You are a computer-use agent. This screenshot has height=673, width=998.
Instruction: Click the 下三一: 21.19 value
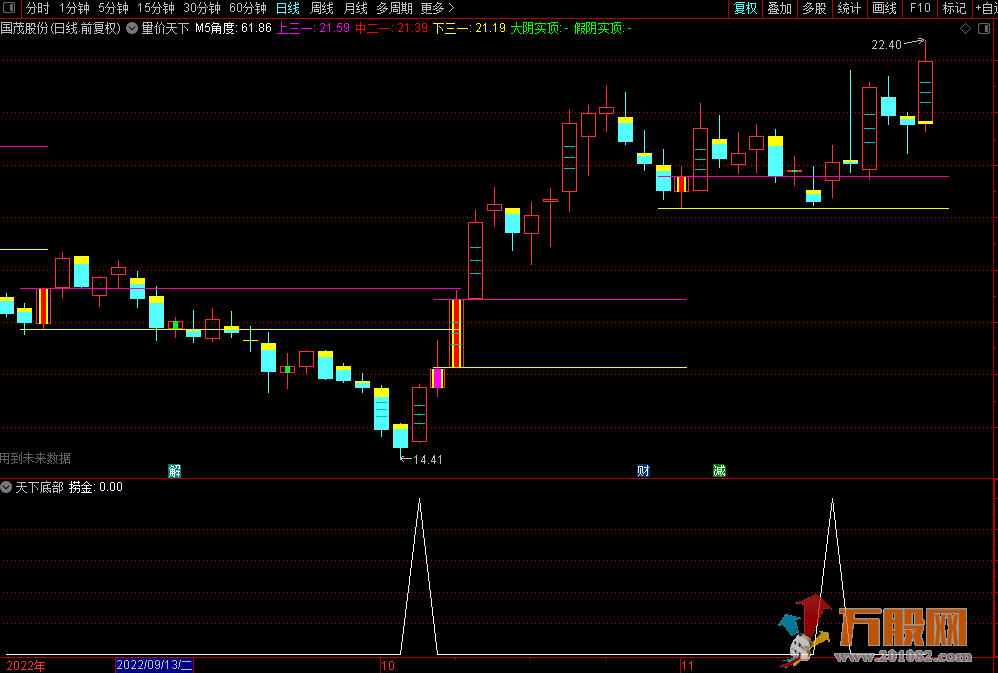coord(470,28)
